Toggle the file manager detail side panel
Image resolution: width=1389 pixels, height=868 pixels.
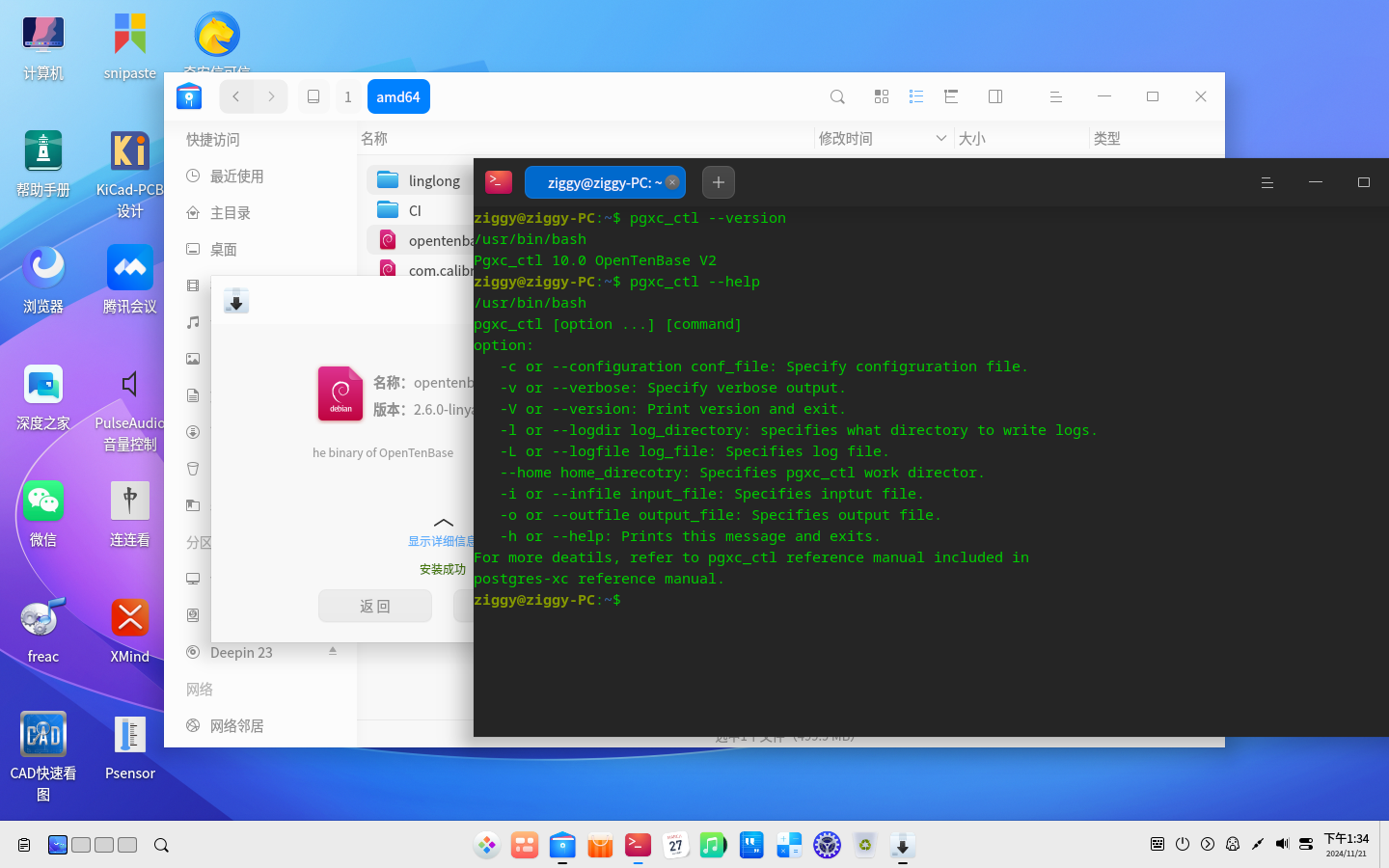(995, 96)
